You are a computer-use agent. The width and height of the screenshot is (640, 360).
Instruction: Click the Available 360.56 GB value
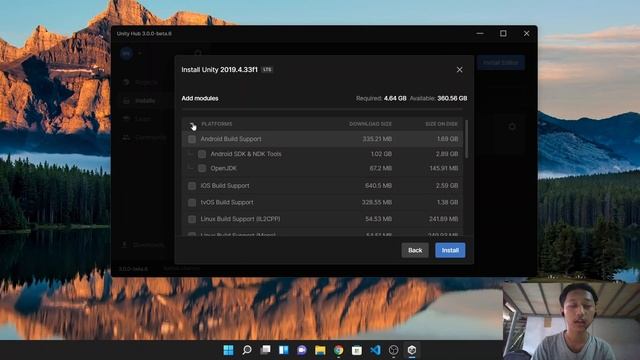coord(452,98)
